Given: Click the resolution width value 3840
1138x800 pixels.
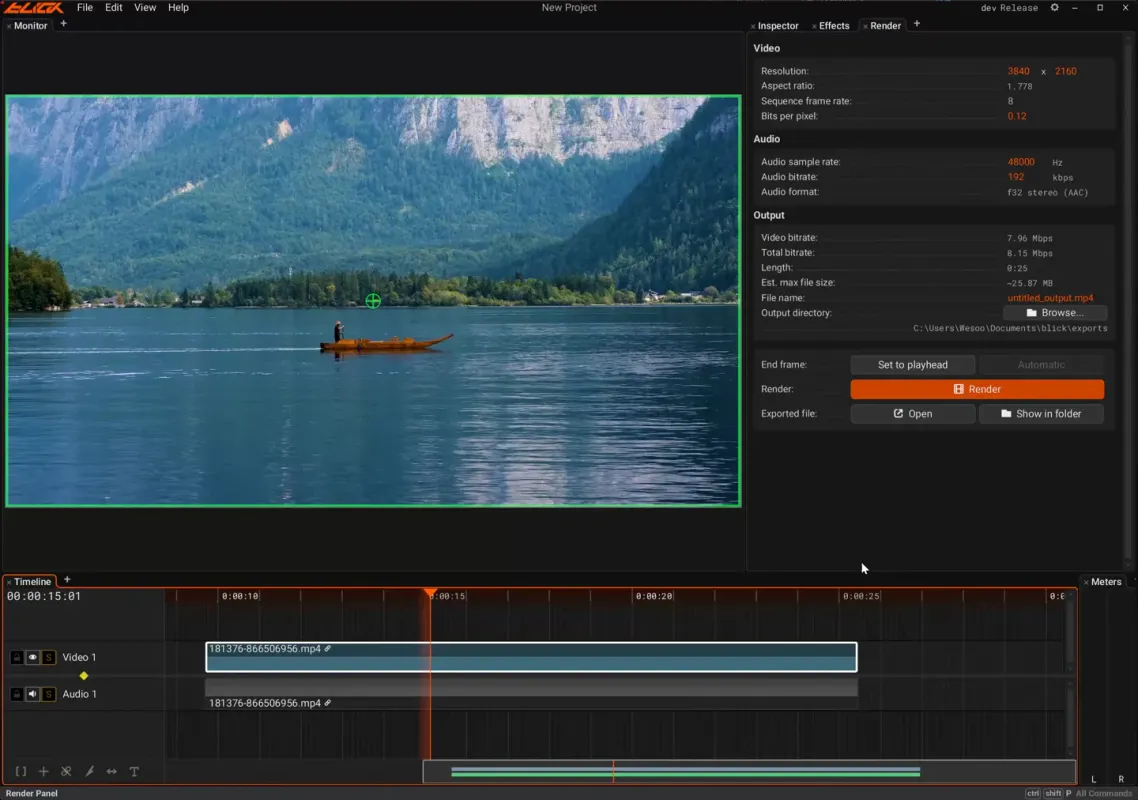Looking at the screenshot, I should tap(1018, 71).
